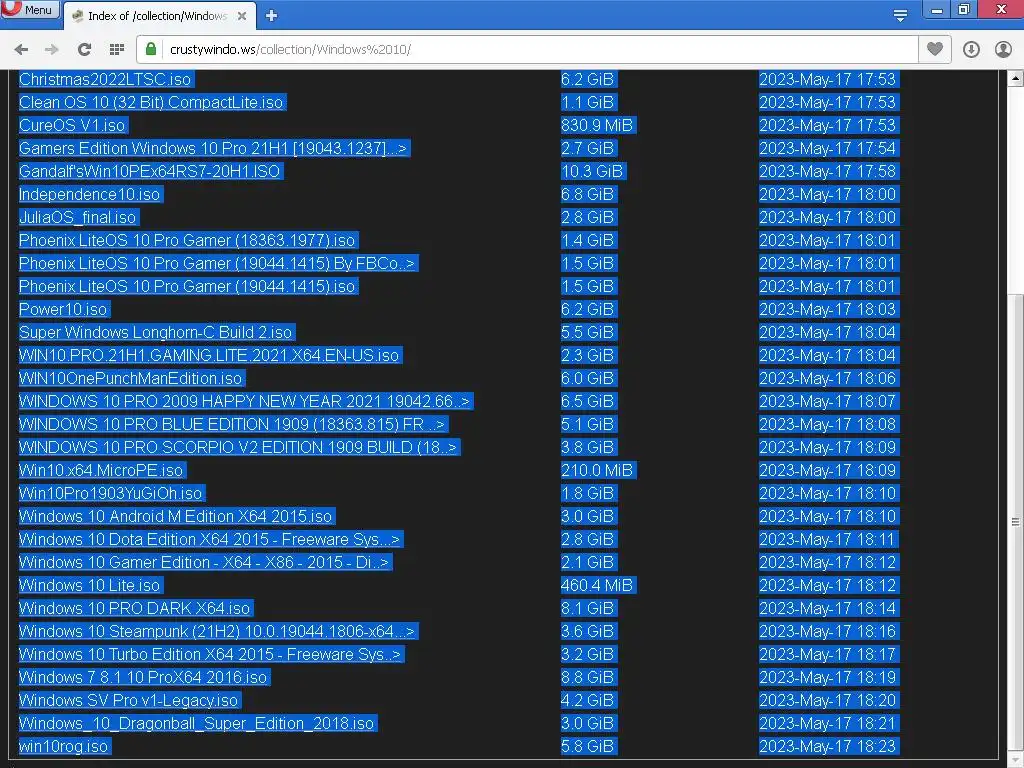Image resolution: width=1024 pixels, height=768 pixels.
Task: Bookmark the page with the heart icon
Action: click(935, 49)
